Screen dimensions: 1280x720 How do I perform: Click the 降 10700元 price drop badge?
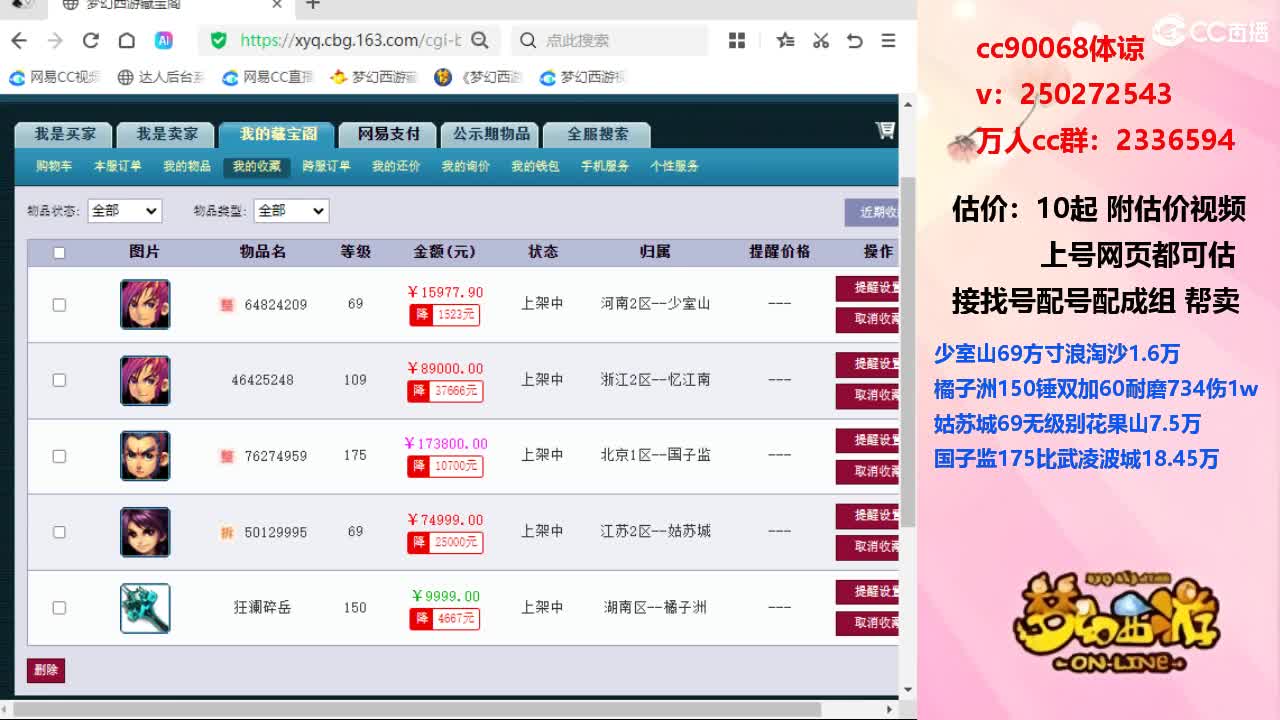click(x=445, y=466)
